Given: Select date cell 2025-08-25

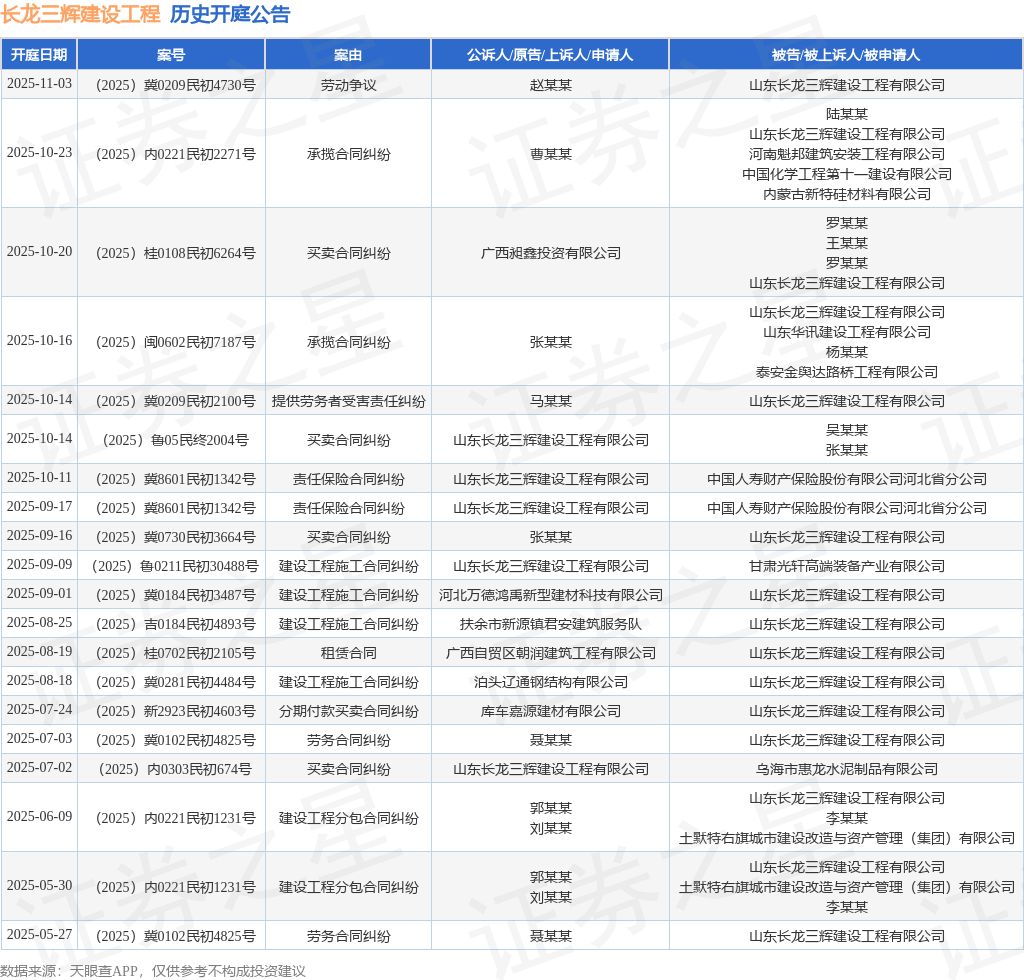Looking at the screenshot, I should (39, 623).
